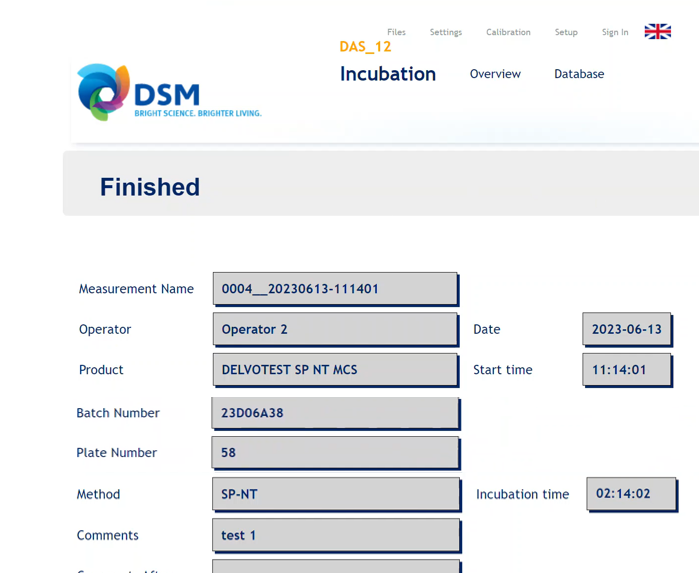The width and height of the screenshot is (699, 573).
Task: Click the DSM logo icon
Action: [104, 92]
